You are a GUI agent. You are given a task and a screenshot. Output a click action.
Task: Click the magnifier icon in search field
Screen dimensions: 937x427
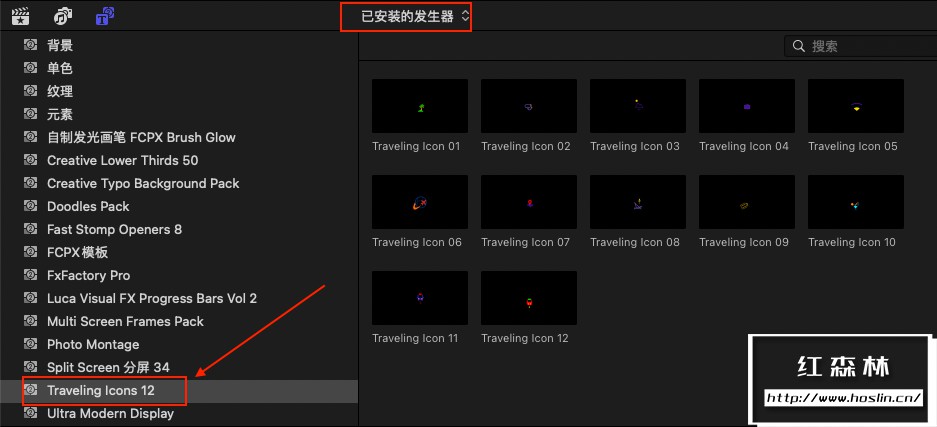pos(798,46)
